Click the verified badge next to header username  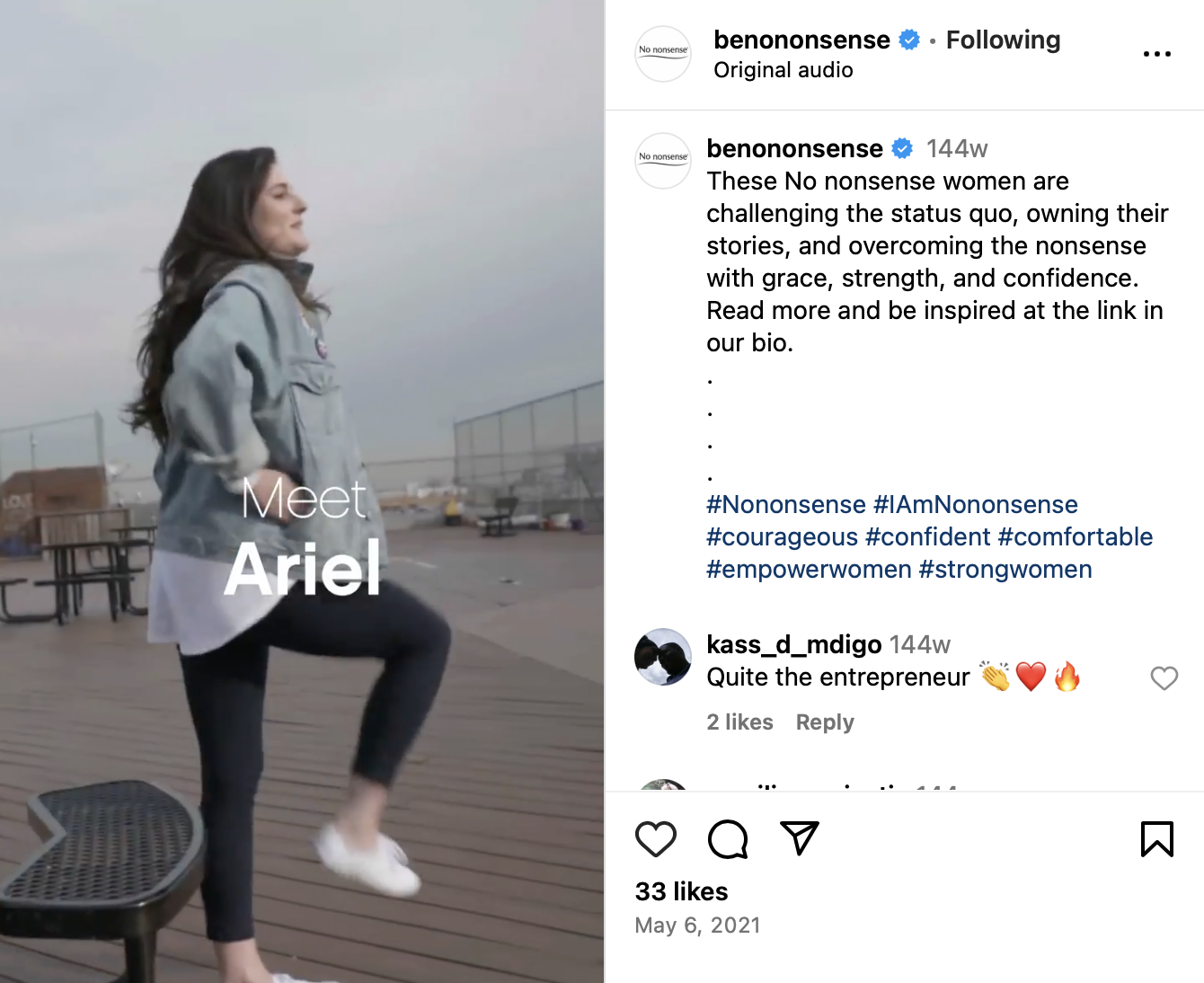(909, 40)
